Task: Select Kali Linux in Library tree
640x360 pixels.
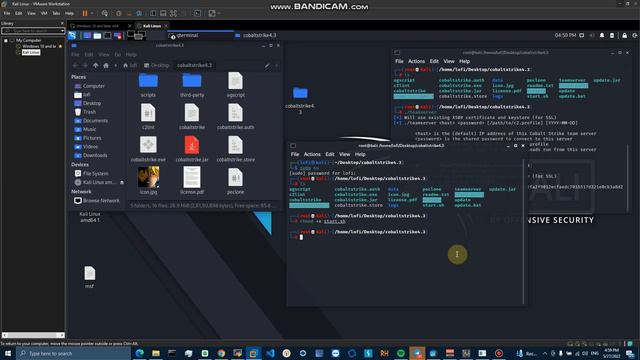Action: (31, 52)
